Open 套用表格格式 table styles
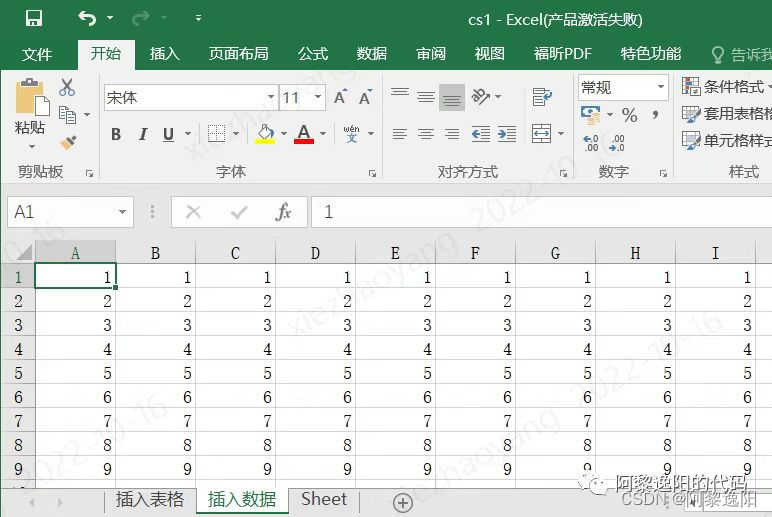772x517 pixels. pyautogui.click(x=727, y=114)
